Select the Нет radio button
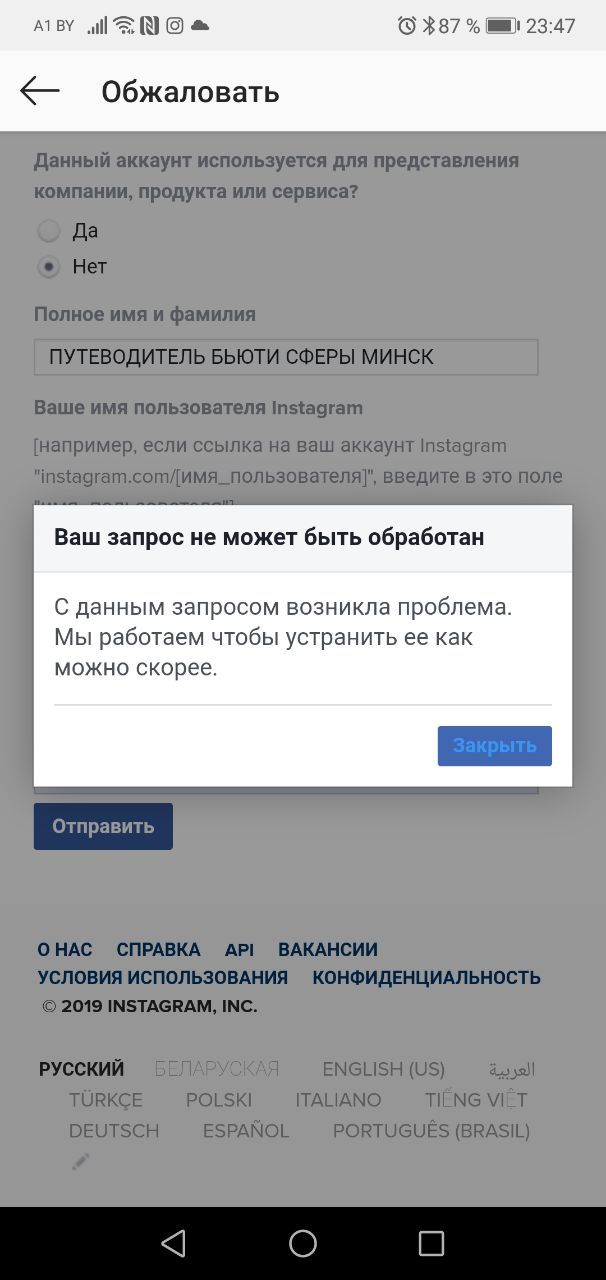The height and width of the screenshot is (1280, 606). coord(48,267)
